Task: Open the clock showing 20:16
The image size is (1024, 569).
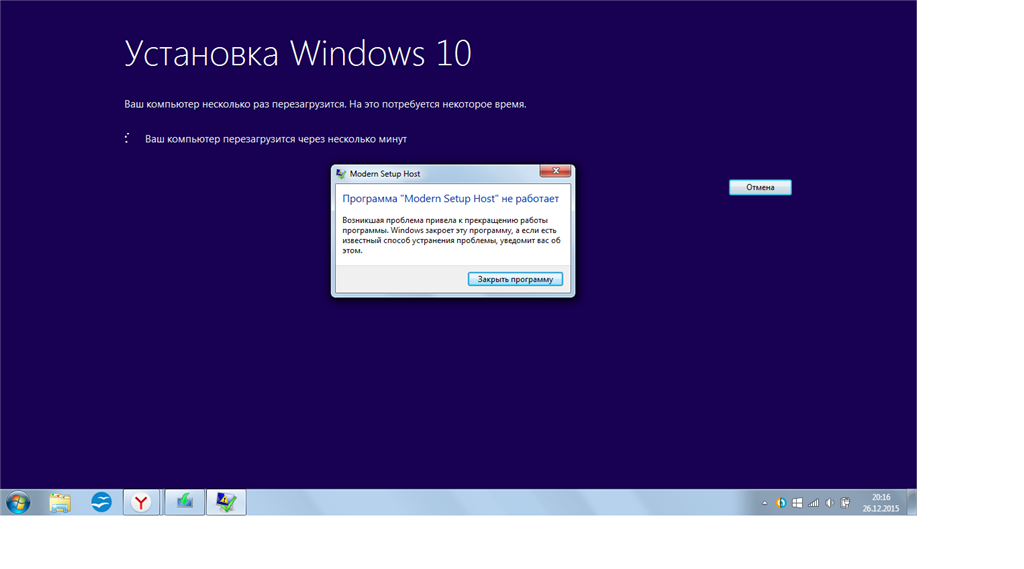Action: point(880,502)
